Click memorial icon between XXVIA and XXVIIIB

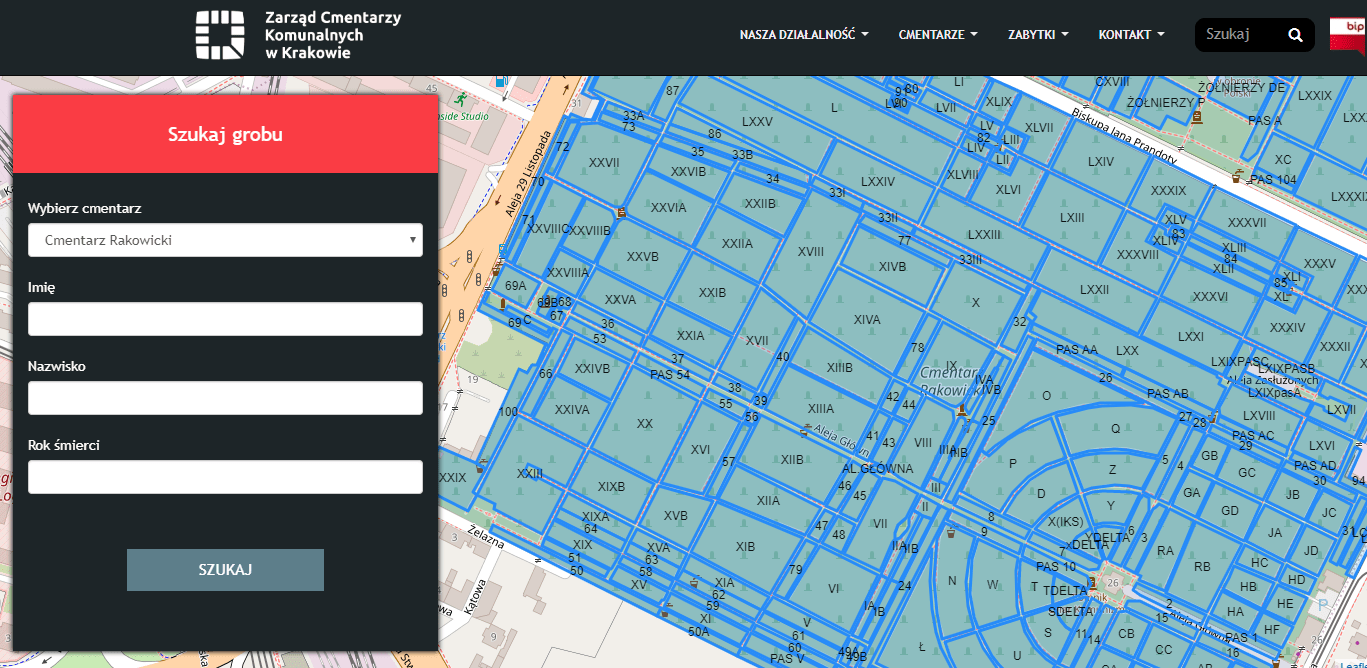tap(622, 212)
